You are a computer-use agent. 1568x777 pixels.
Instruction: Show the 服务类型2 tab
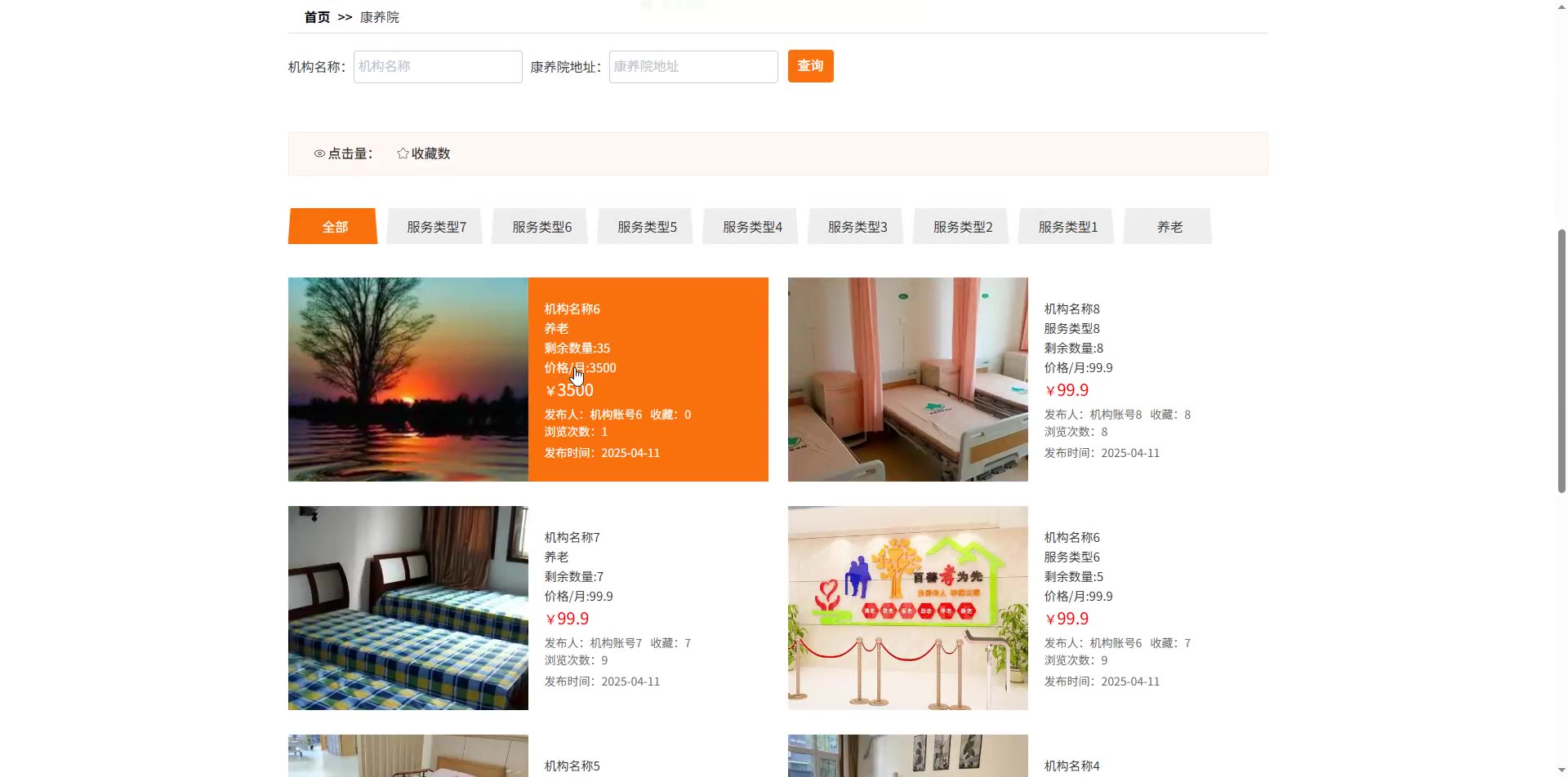click(x=963, y=226)
